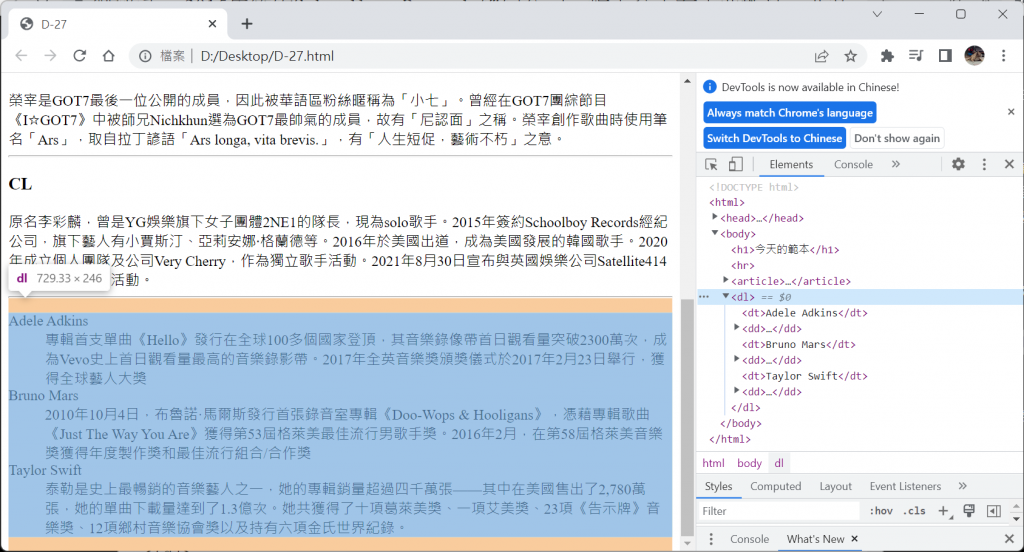Open DevTools settings gear

click(958, 165)
